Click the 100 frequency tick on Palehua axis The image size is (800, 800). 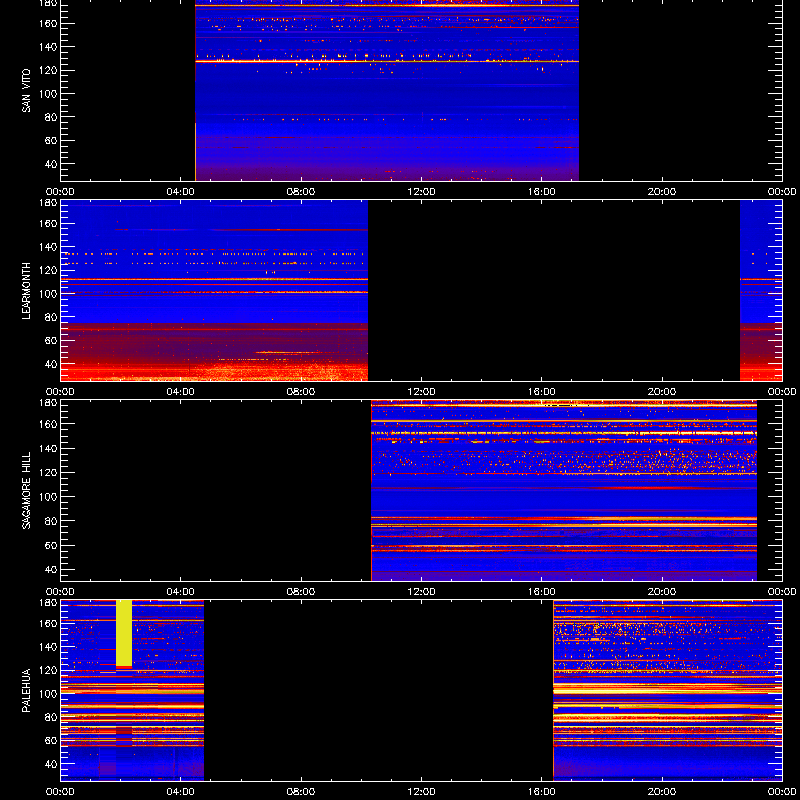[x=48, y=694]
